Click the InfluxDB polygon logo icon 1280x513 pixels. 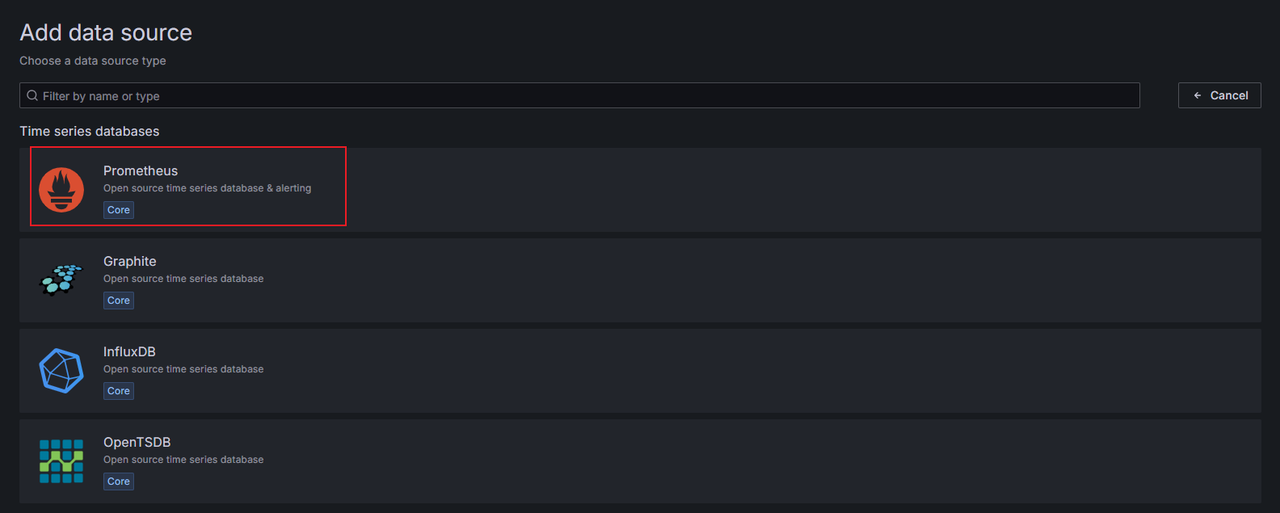pyautogui.click(x=61, y=370)
